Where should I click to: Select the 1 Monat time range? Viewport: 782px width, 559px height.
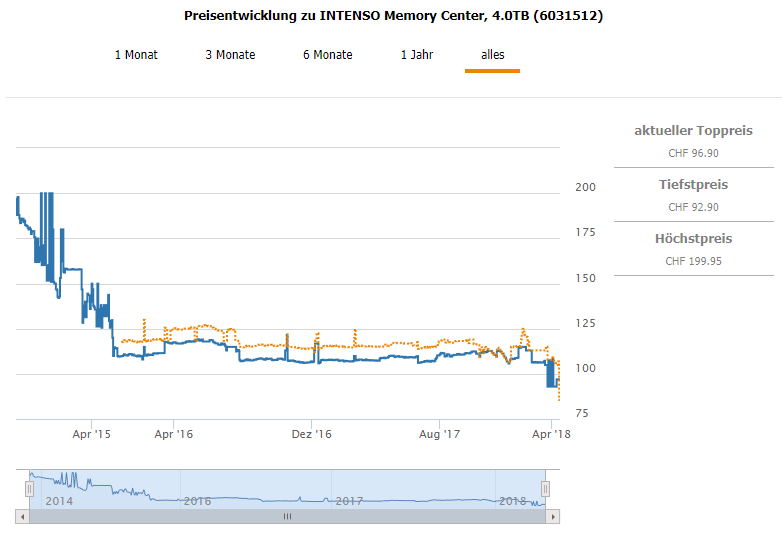click(136, 55)
